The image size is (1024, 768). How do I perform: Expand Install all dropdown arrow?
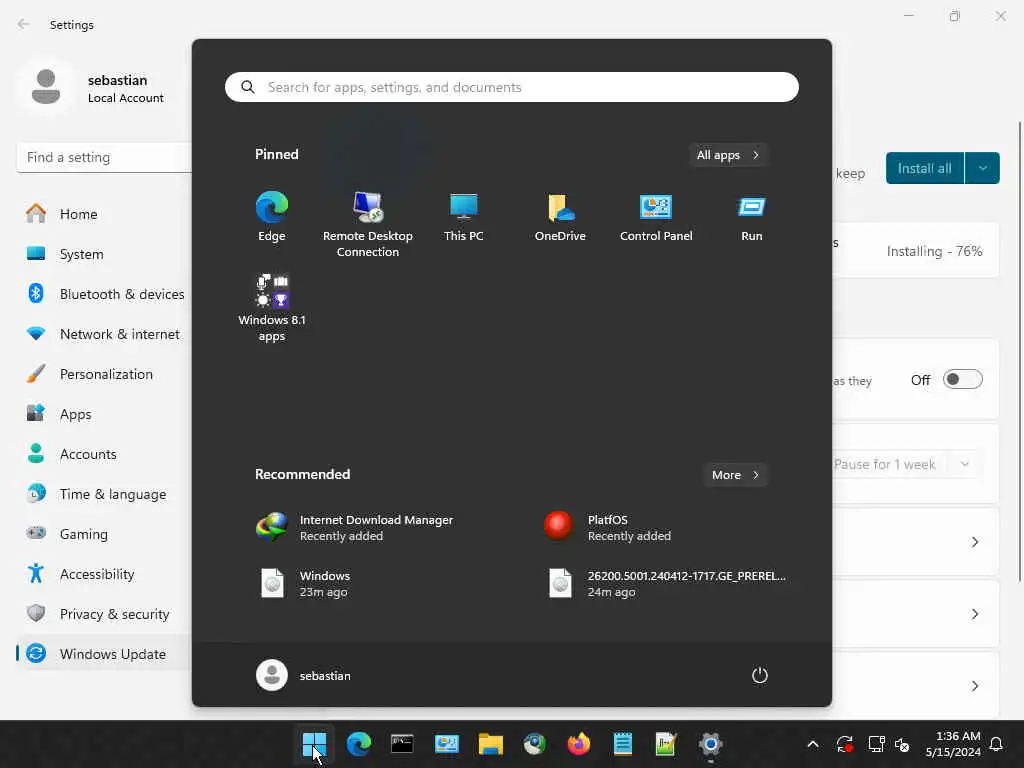982,168
